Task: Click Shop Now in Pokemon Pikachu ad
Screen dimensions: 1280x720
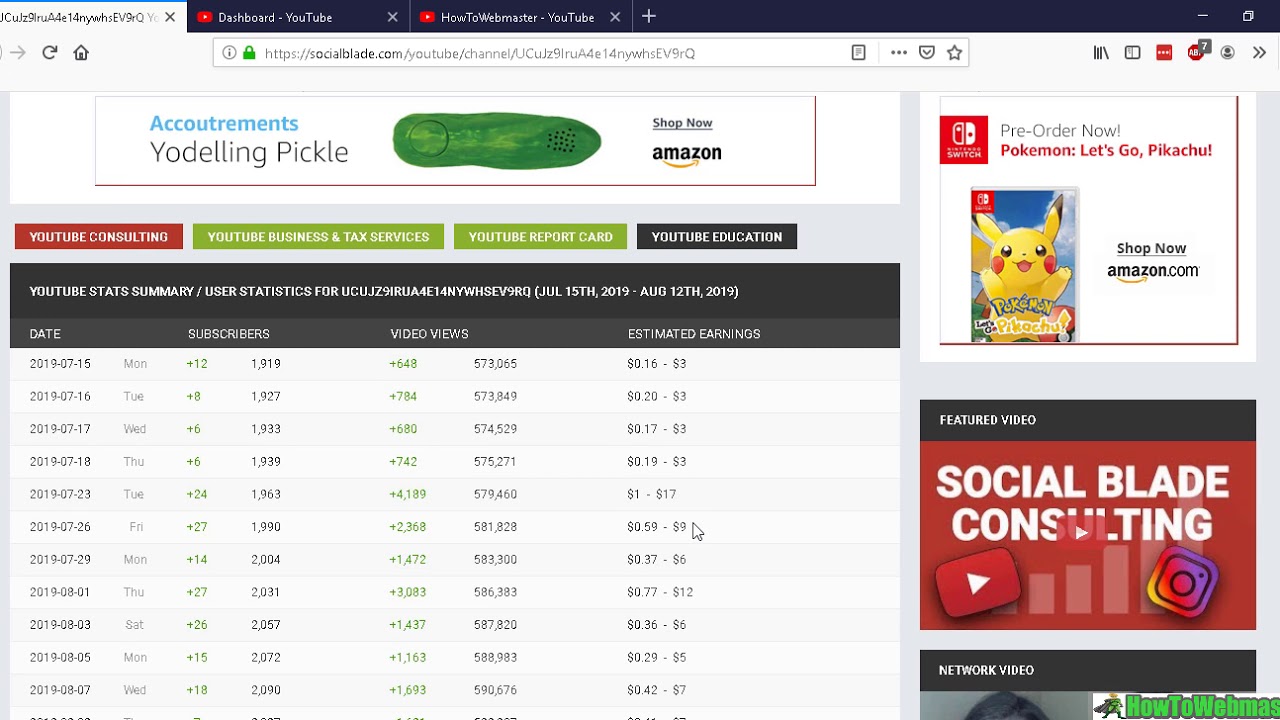Action: (1151, 248)
